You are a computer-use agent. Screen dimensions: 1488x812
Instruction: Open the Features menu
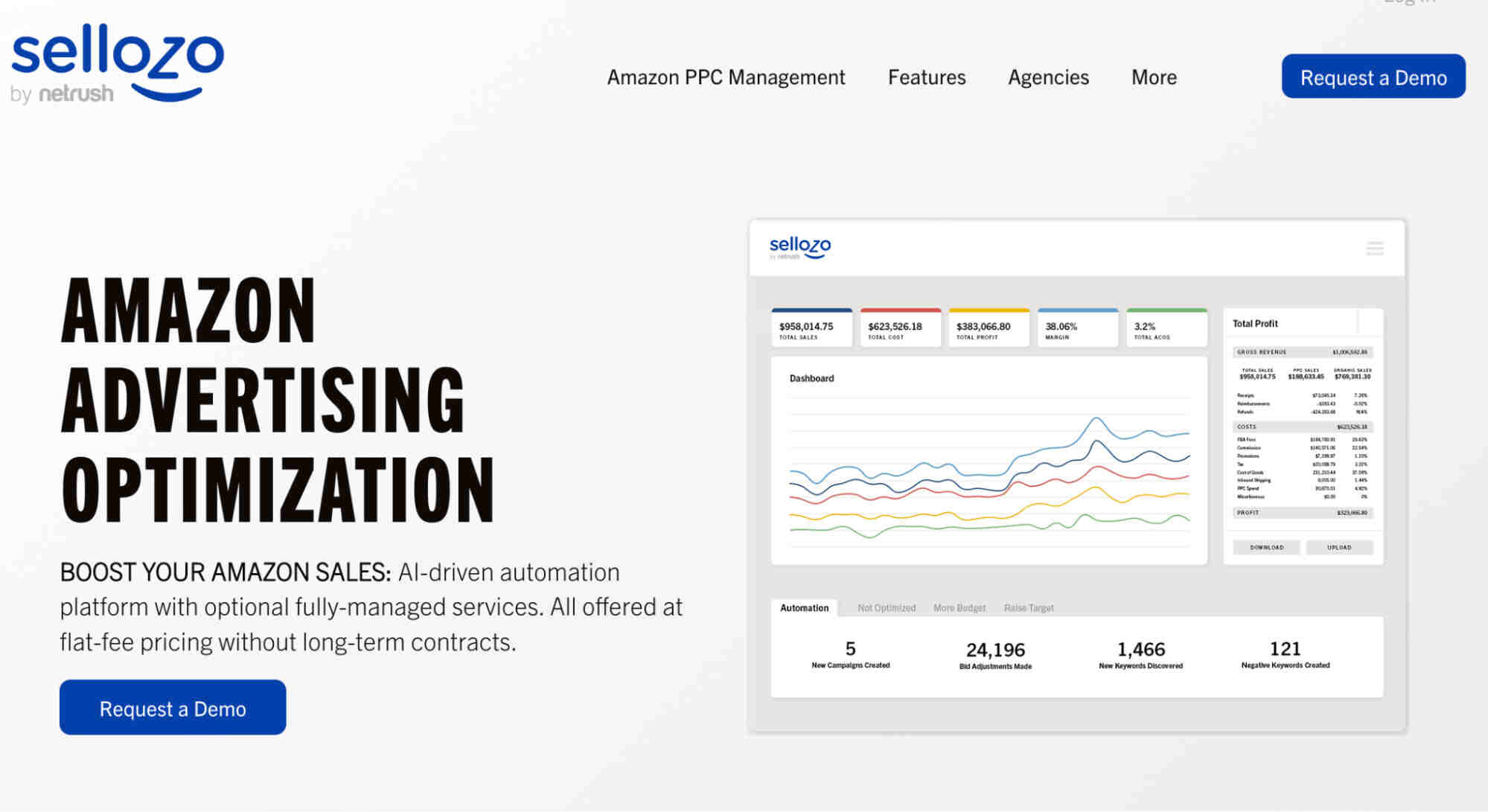(926, 77)
